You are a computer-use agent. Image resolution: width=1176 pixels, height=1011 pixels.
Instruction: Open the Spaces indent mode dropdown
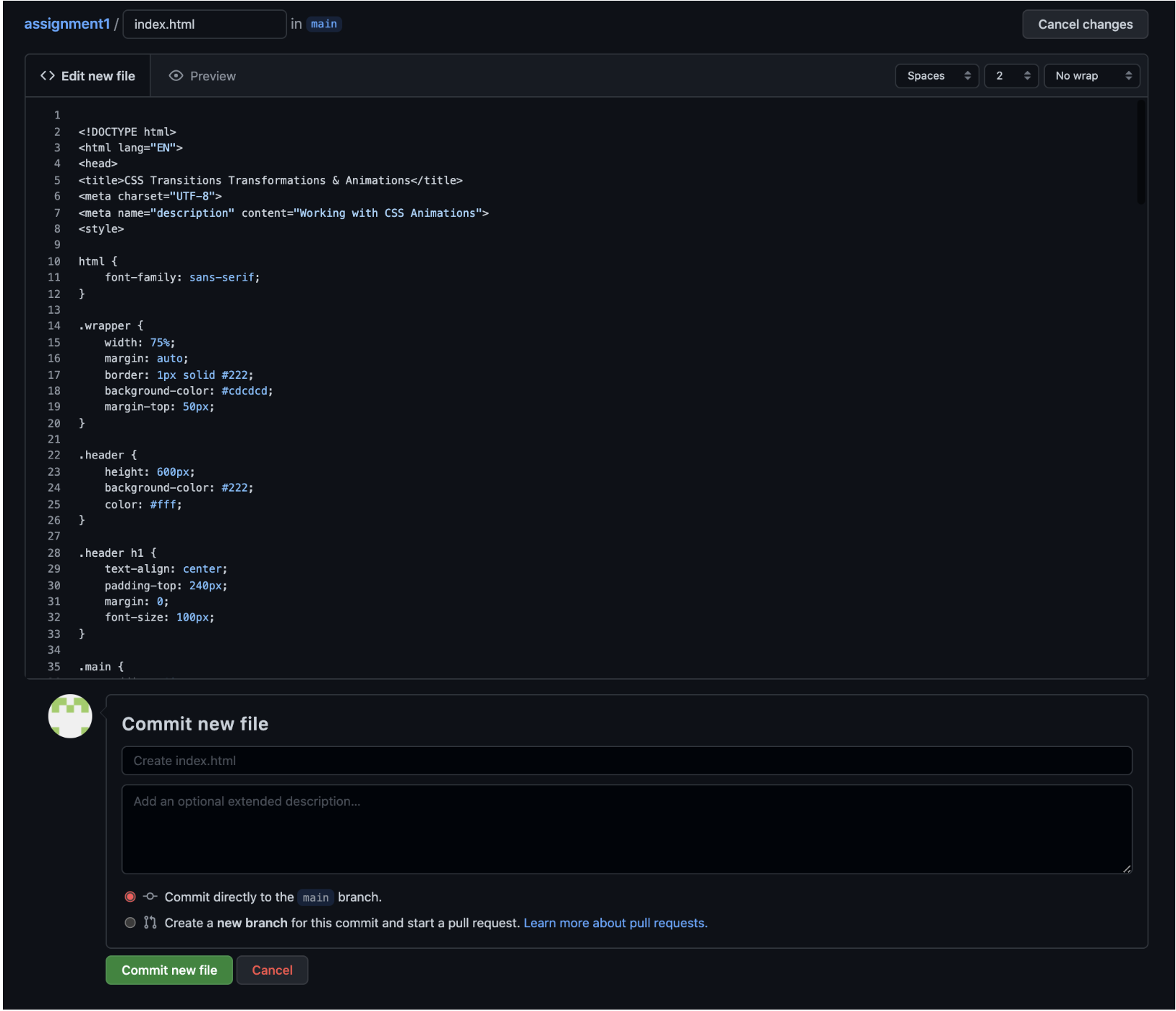click(937, 76)
